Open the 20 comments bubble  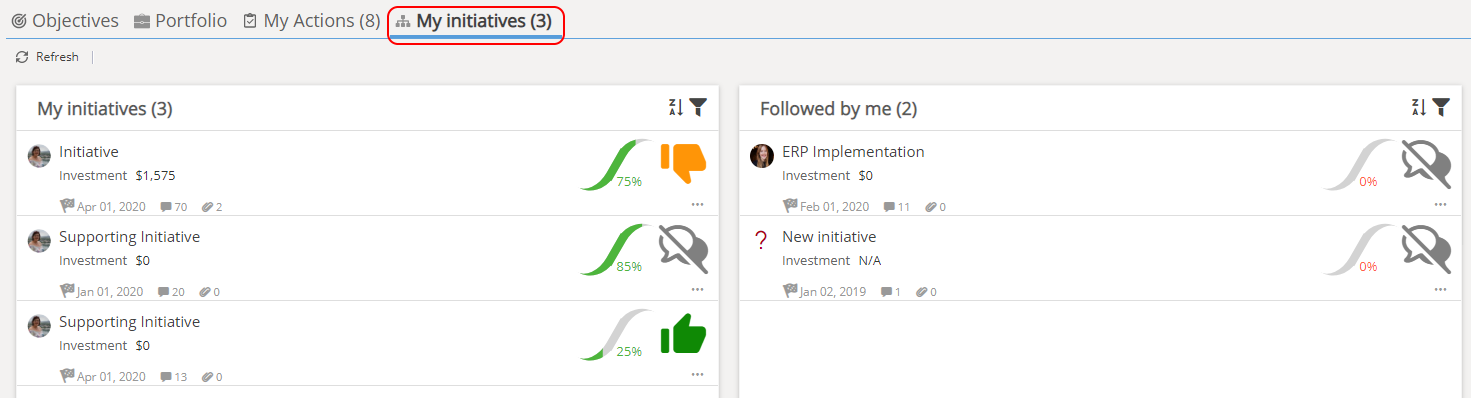click(171, 292)
